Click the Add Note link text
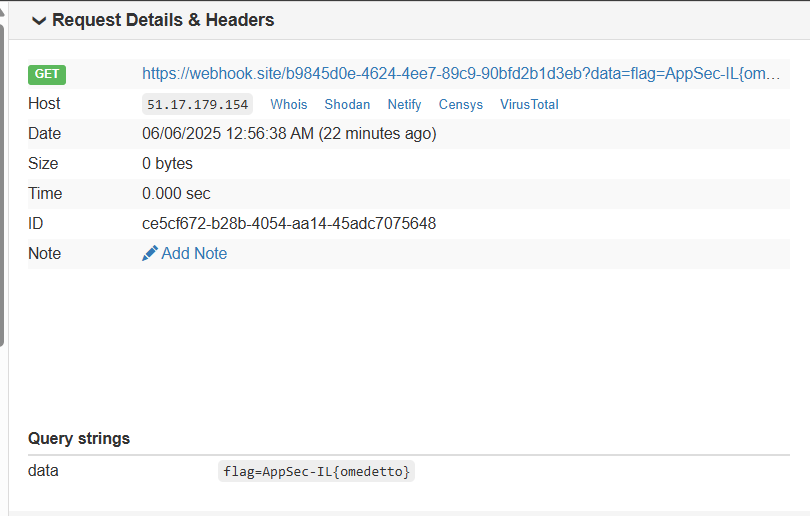Viewport: 810px width, 516px height. pyautogui.click(x=194, y=254)
